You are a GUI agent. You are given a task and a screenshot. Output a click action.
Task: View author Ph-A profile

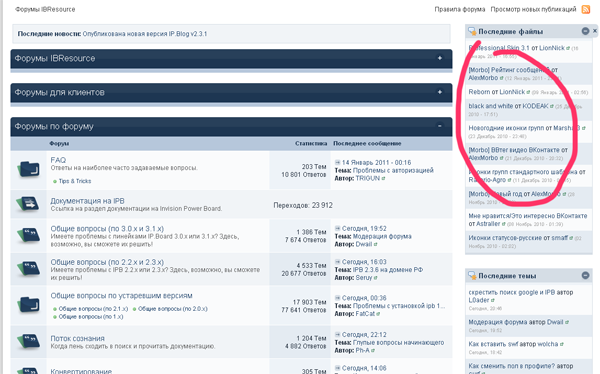tap(362, 351)
